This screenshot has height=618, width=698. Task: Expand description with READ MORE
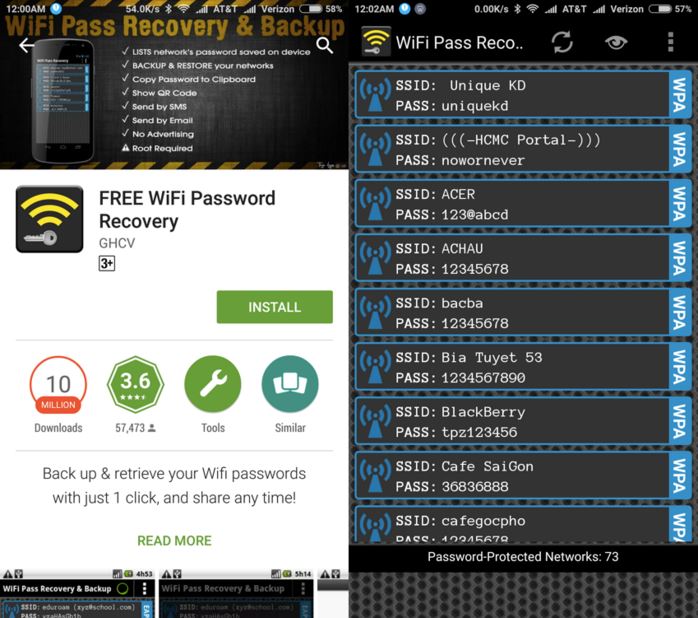[x=174, y=541]
